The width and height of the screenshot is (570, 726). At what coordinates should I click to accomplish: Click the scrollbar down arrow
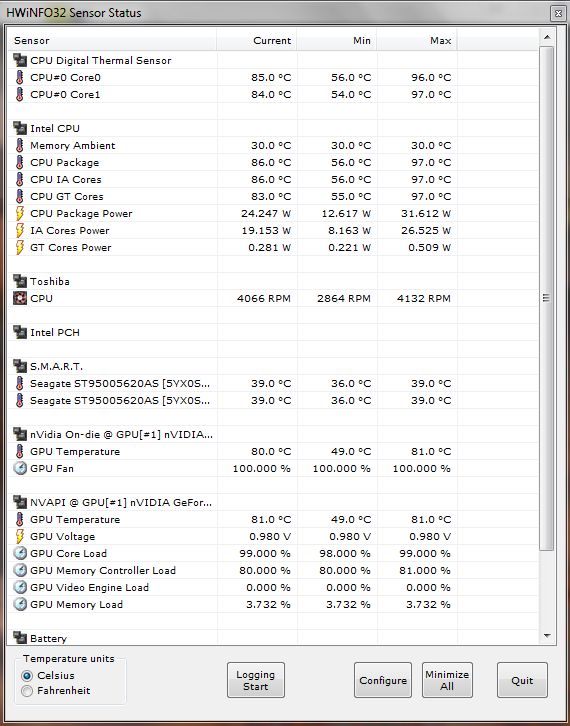point(547,636)
